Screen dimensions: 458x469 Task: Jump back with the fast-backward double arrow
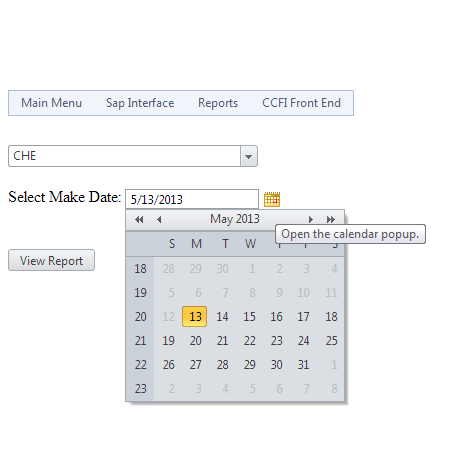coord(139,219)
